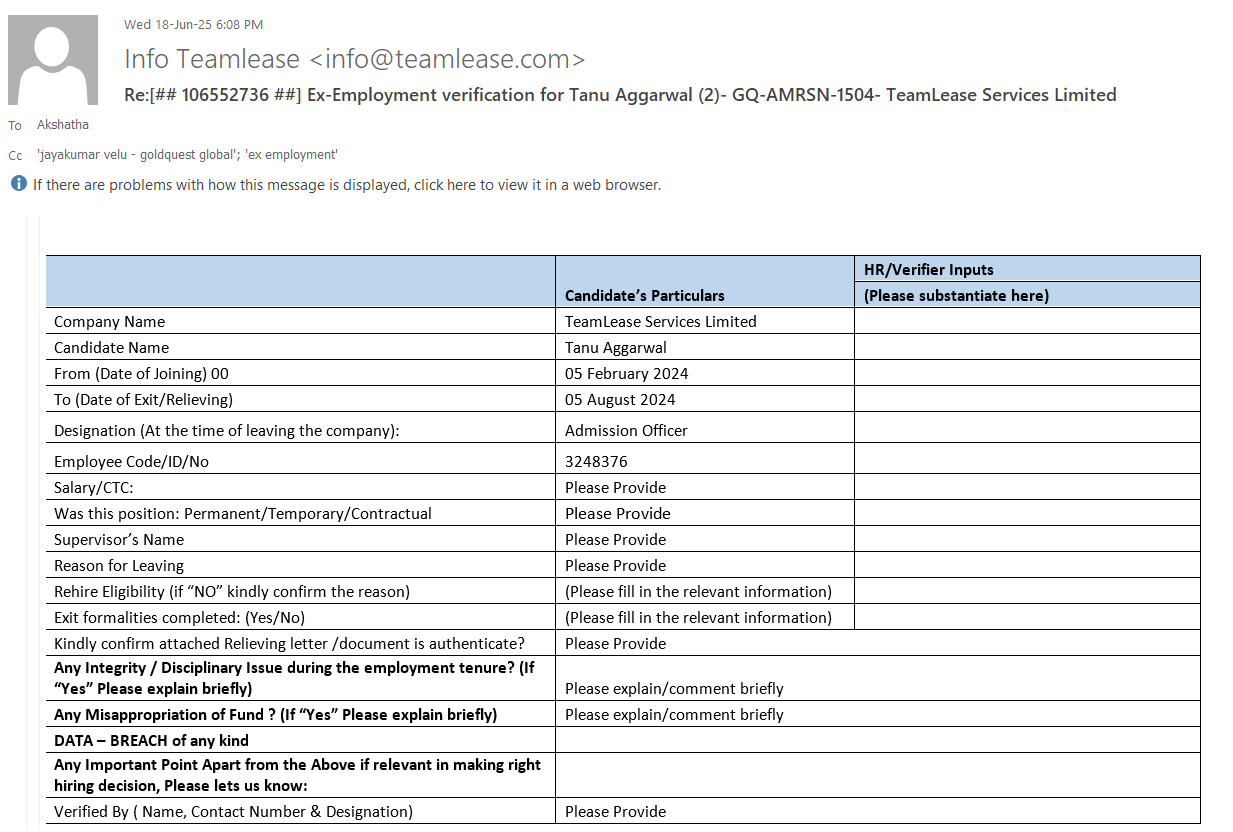Click the Designation label cell
The width and height of the screenshot is (1233, 832).
(x=301, y=427)
